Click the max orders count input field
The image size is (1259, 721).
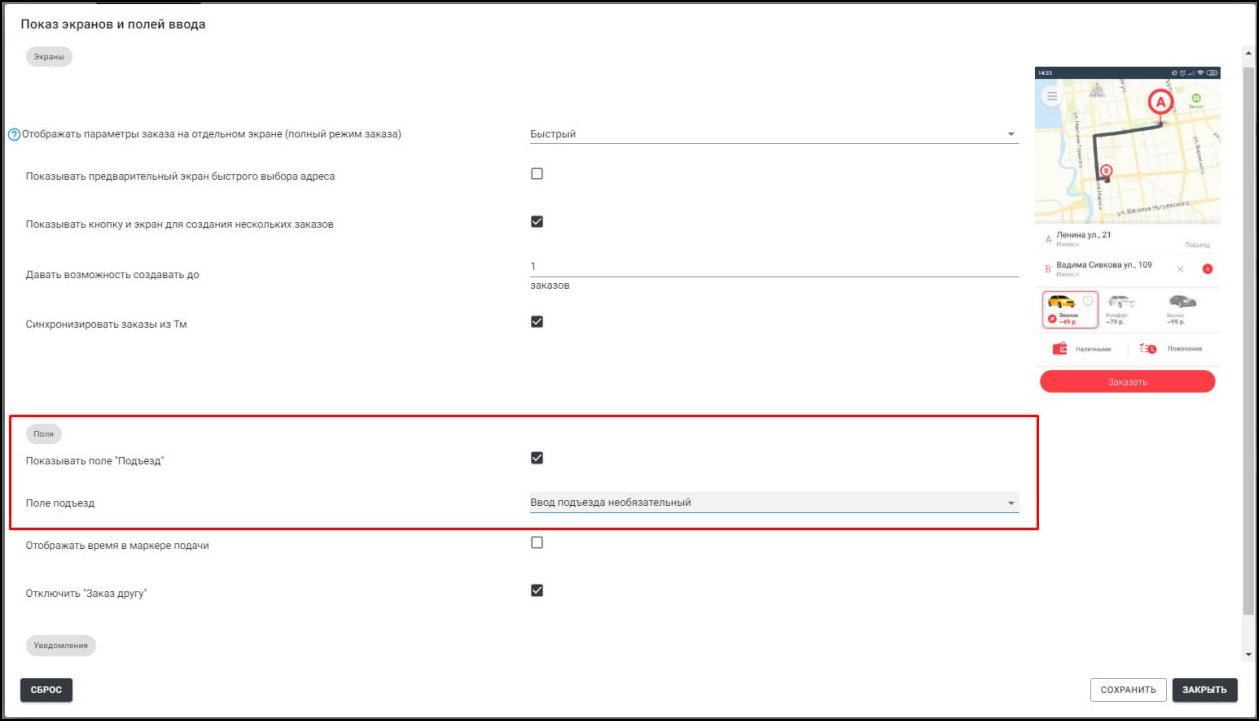[773, 266]
